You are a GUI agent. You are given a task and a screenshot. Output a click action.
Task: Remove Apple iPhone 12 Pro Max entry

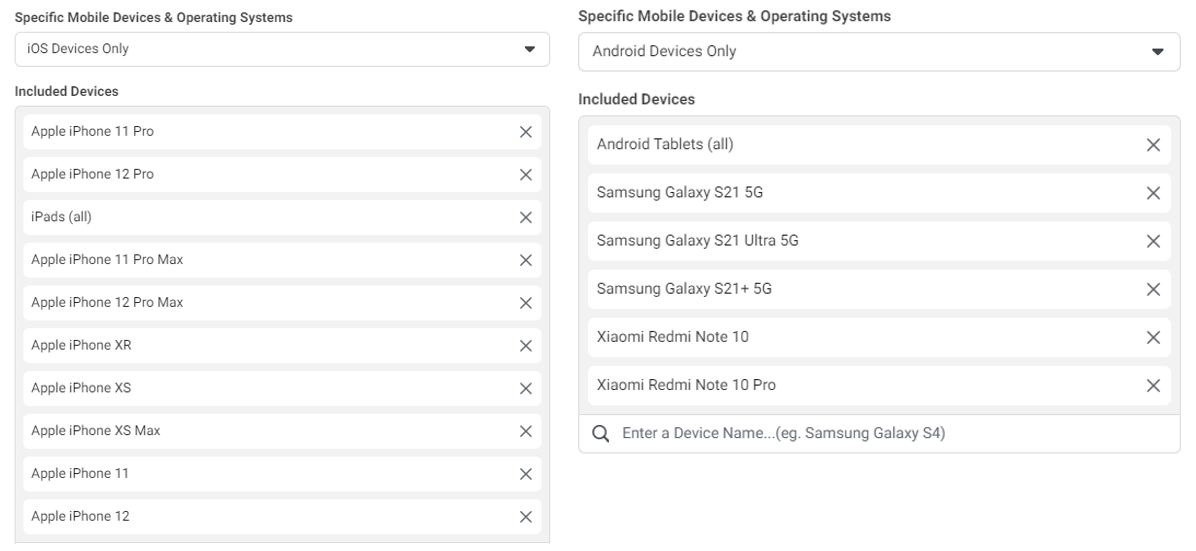click(x=525, y=303)
